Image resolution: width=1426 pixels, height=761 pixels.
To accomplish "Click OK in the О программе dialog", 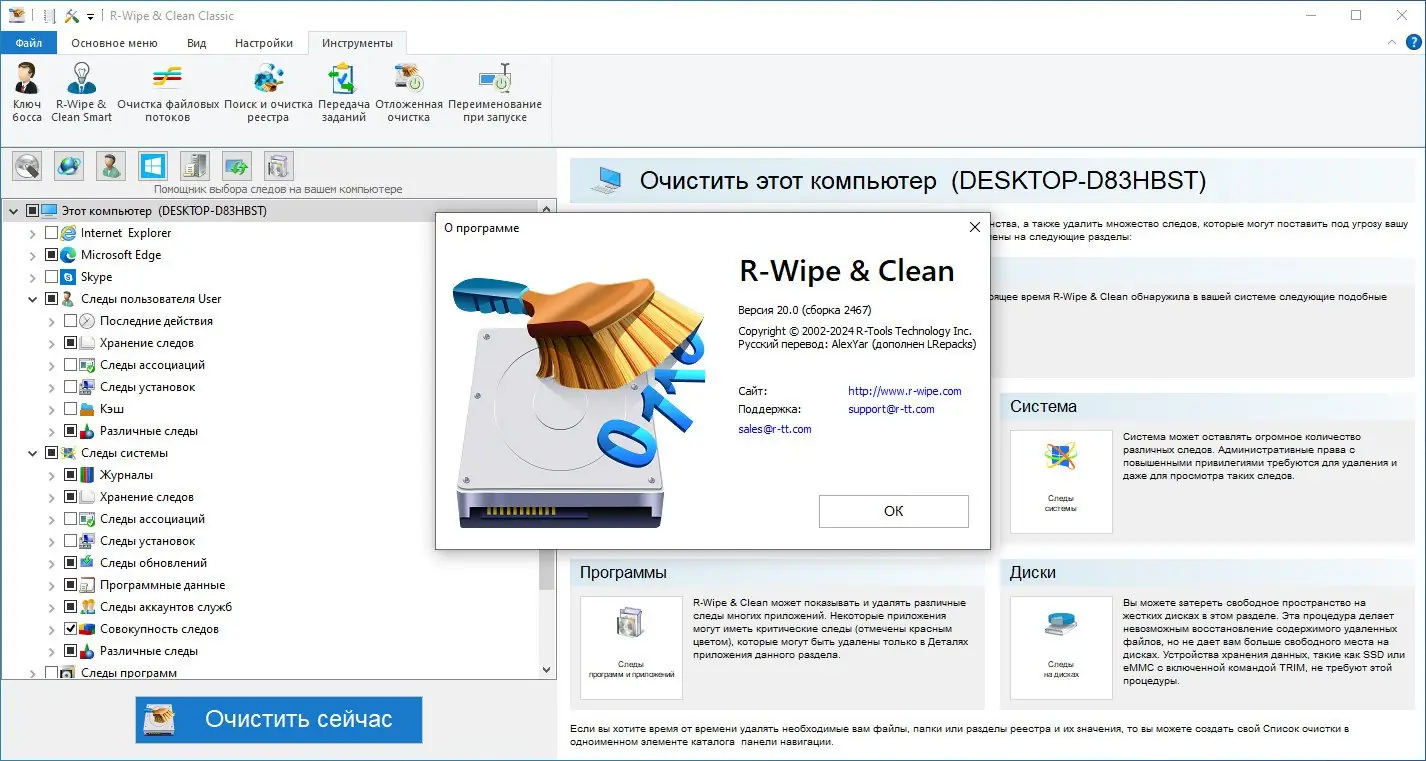I will point(894,511).
